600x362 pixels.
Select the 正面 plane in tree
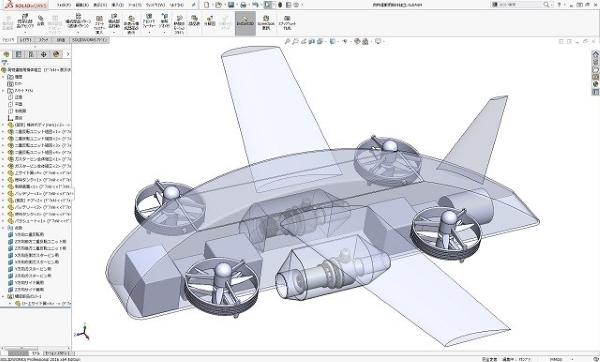pyautogui.click(x=15, y=97)
